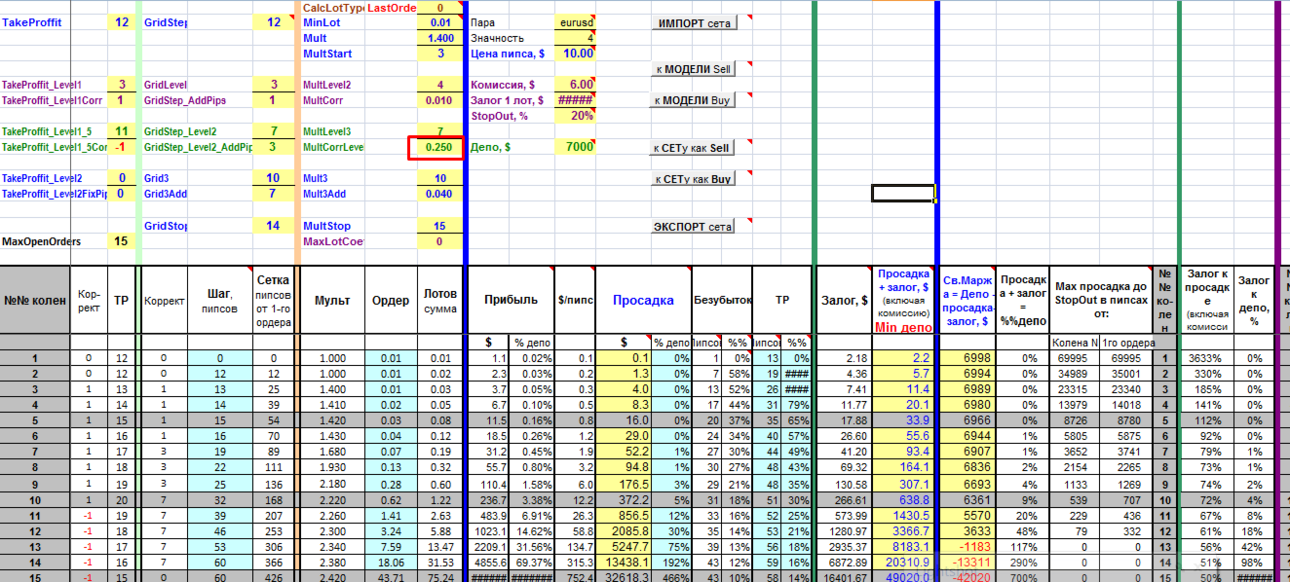Click the red Min депо label
This screenshot has height=582, width=1290.
(902, 327)
